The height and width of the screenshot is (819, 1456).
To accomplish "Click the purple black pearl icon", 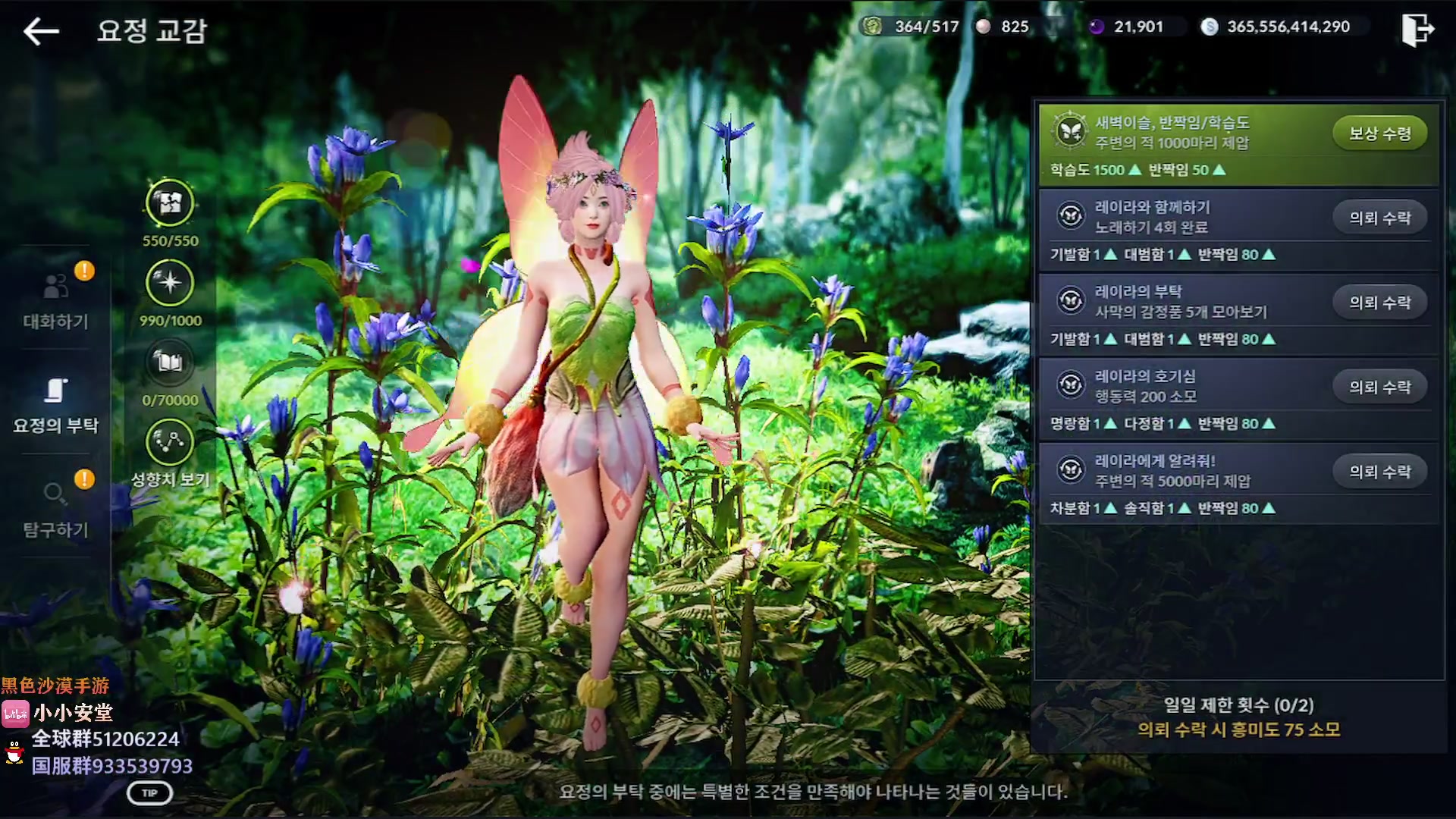I will [1097, 27].
